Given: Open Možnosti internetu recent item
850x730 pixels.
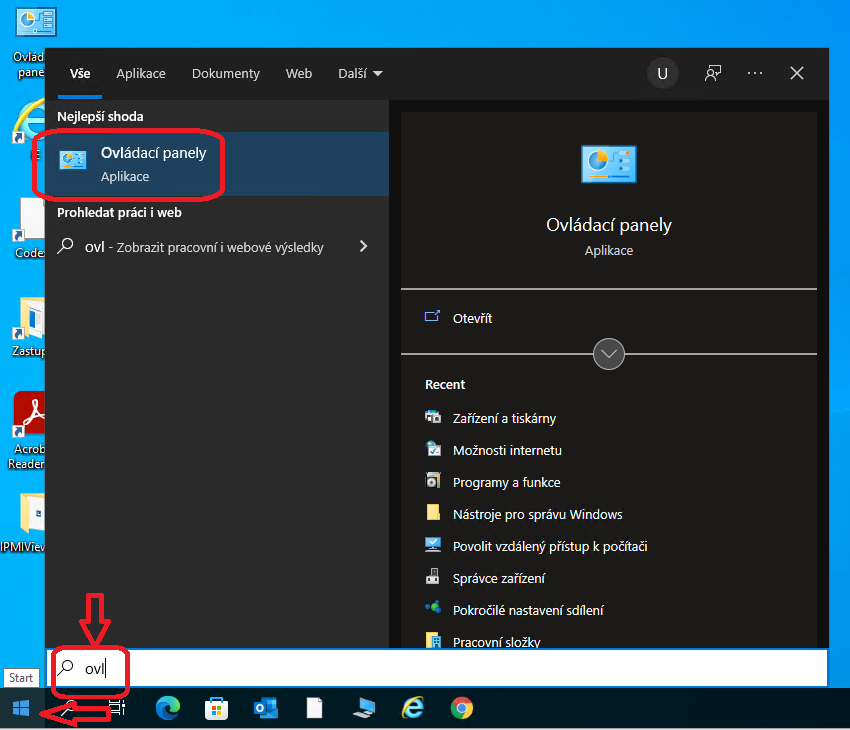Looking at the screenshot, I should point(507,450).
